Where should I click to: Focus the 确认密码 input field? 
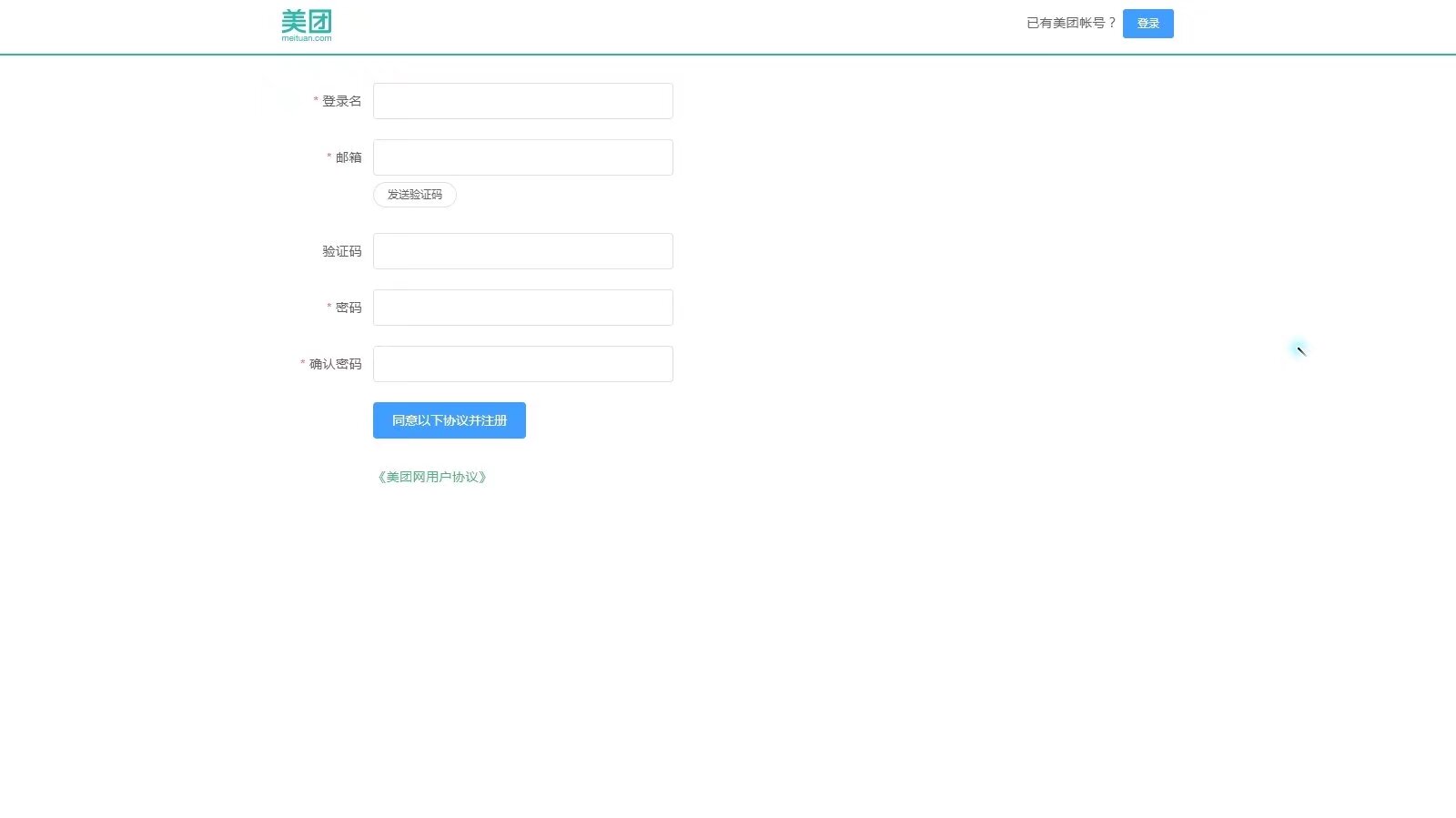pyautogui.click(x=523, y=364)
